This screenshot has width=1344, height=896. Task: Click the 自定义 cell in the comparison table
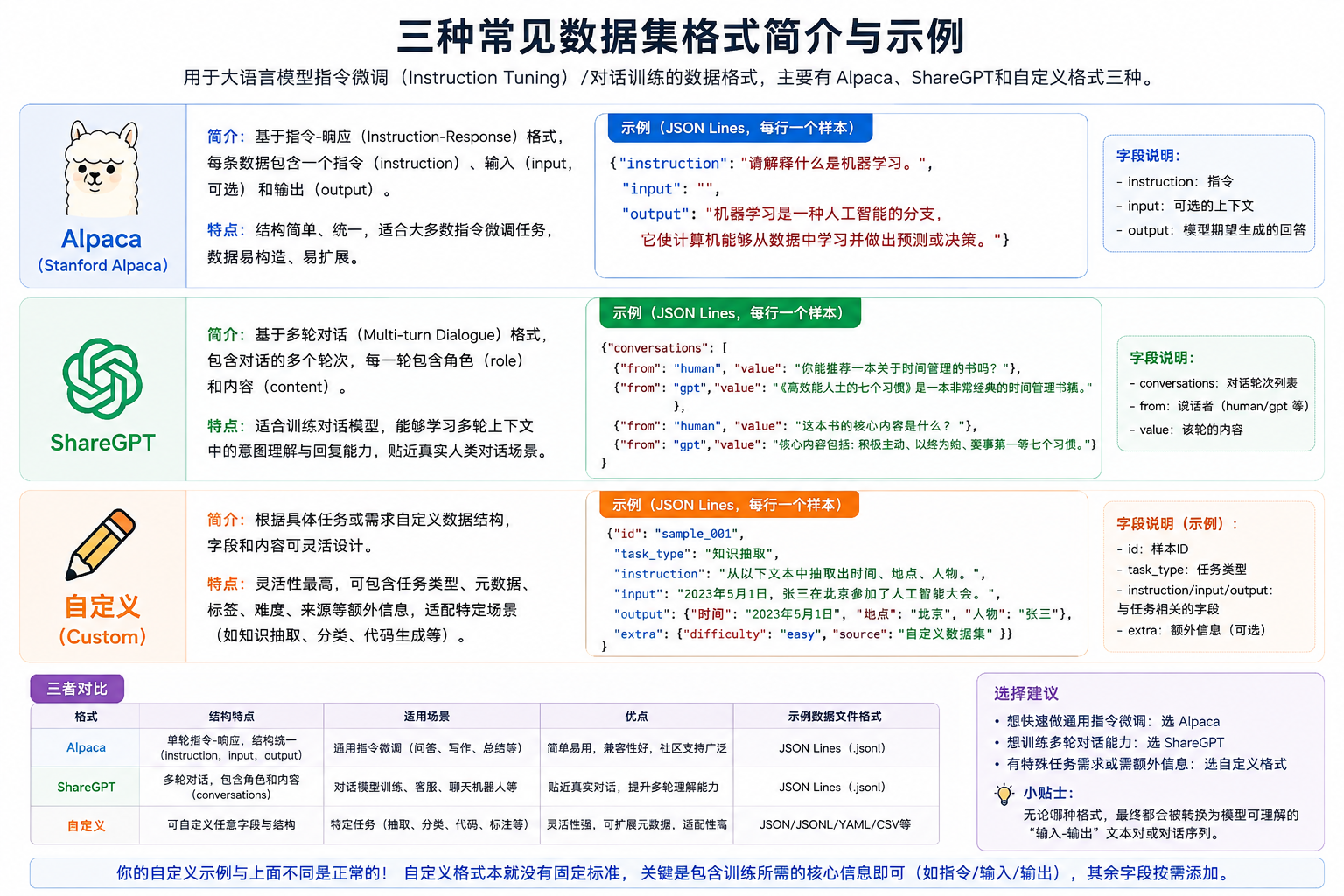click(x=86, y=825)
